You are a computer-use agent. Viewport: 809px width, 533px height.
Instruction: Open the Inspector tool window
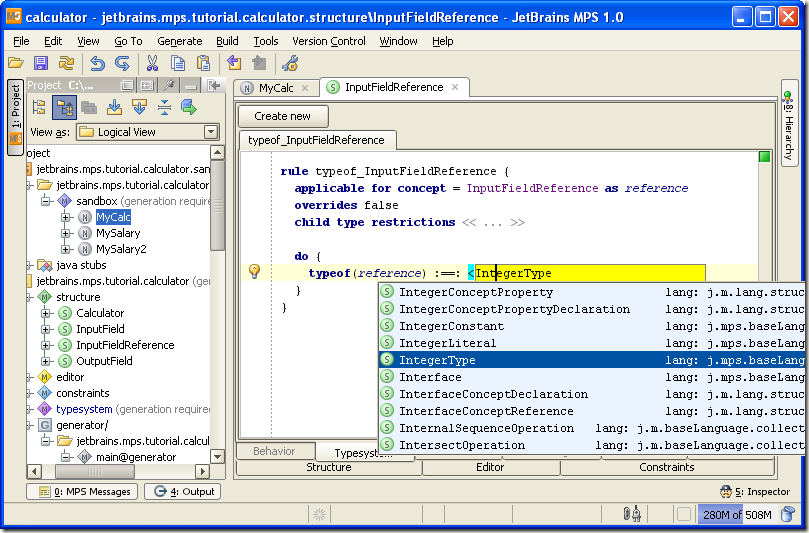[755, 492]
